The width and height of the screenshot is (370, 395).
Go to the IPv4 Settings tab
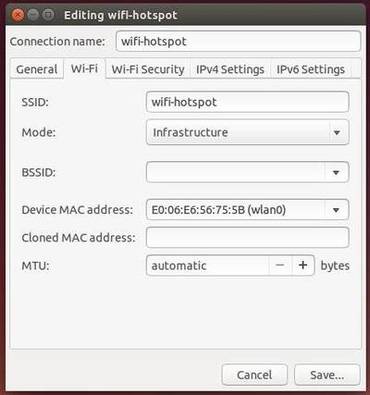(230, 69)
